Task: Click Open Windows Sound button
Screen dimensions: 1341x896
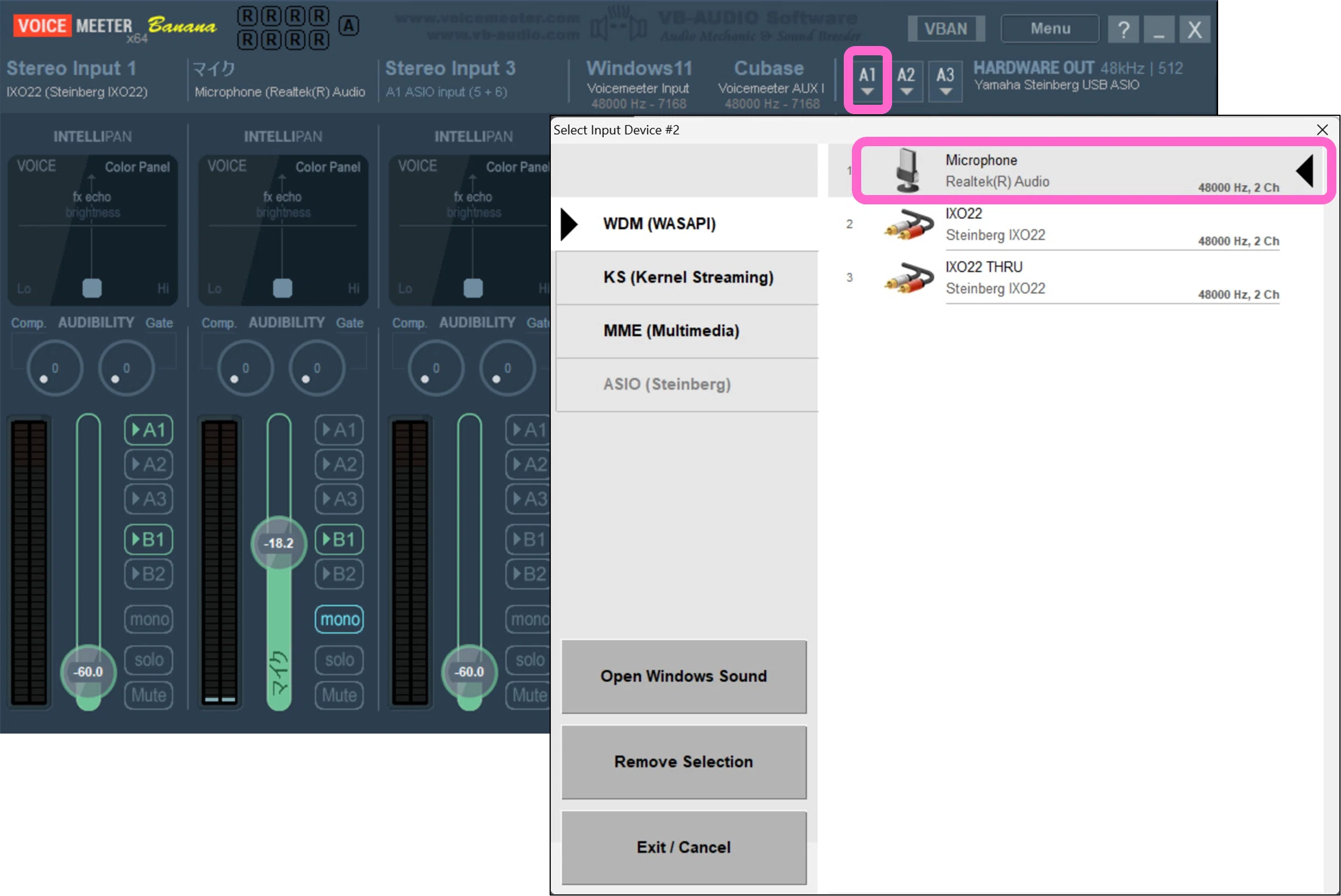Action: (684, 677)
